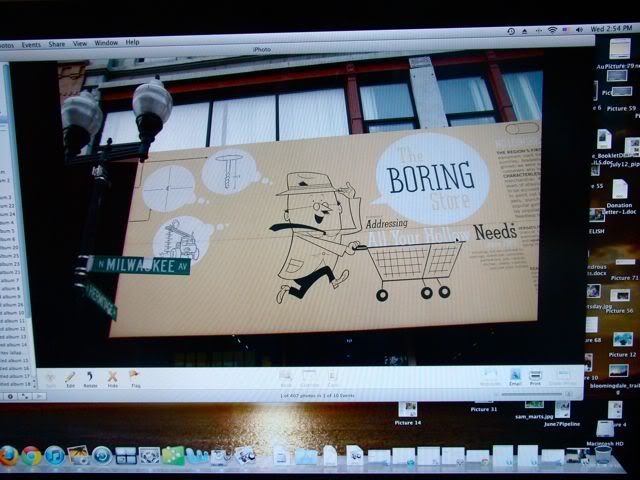Open iTunes from the Dock
The width and height of the screenshot is (640, 480).
pyautogui.click(x=55, y=456)
